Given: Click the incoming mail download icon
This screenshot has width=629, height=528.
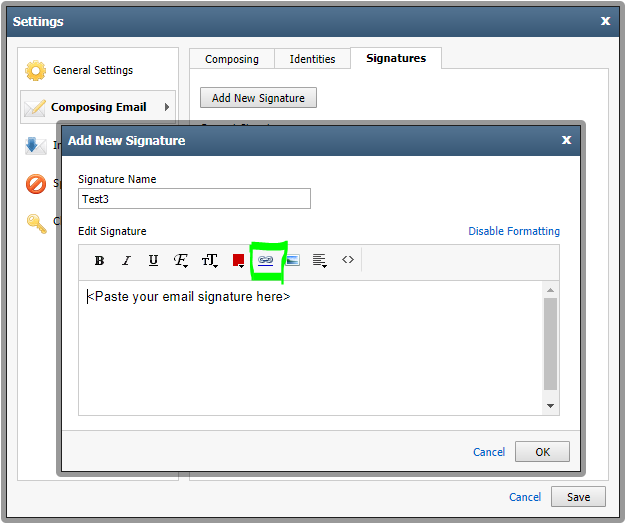Looking at the screenshot, I should coord(35,146).
